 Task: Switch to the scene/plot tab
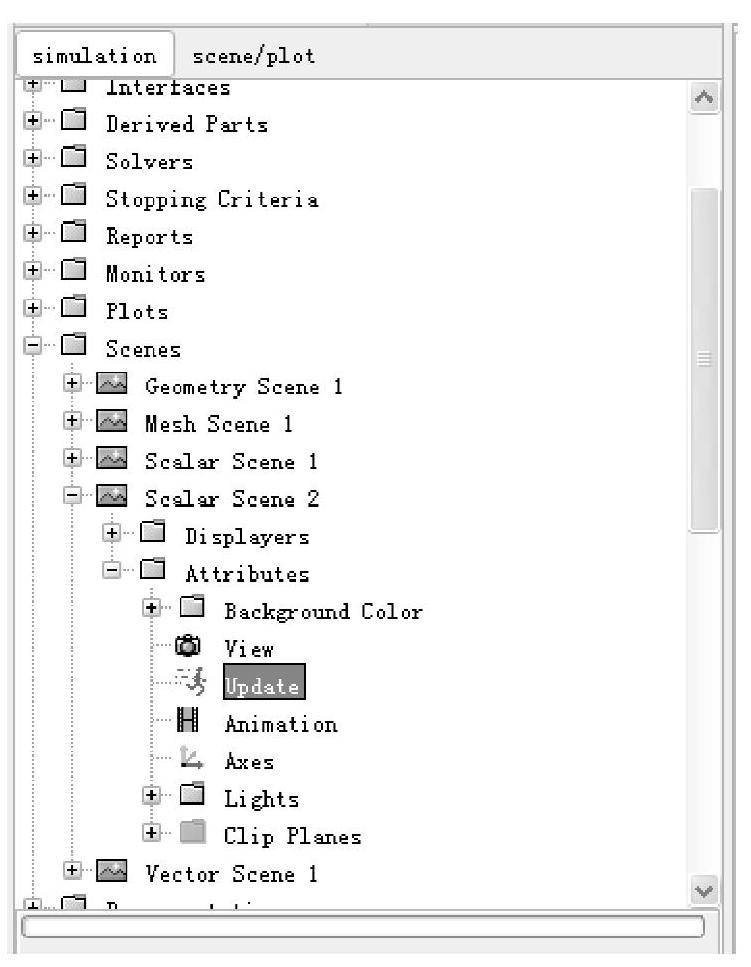(x=253, y=56)
